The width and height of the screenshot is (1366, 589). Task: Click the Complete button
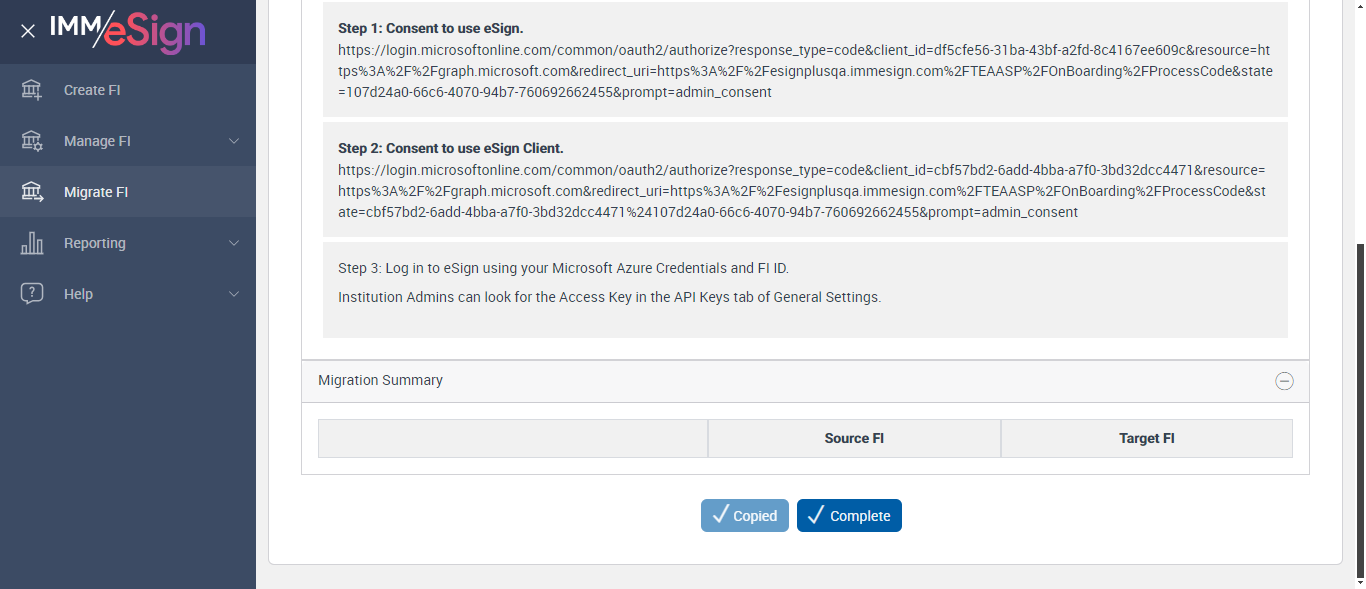(849, 516)
